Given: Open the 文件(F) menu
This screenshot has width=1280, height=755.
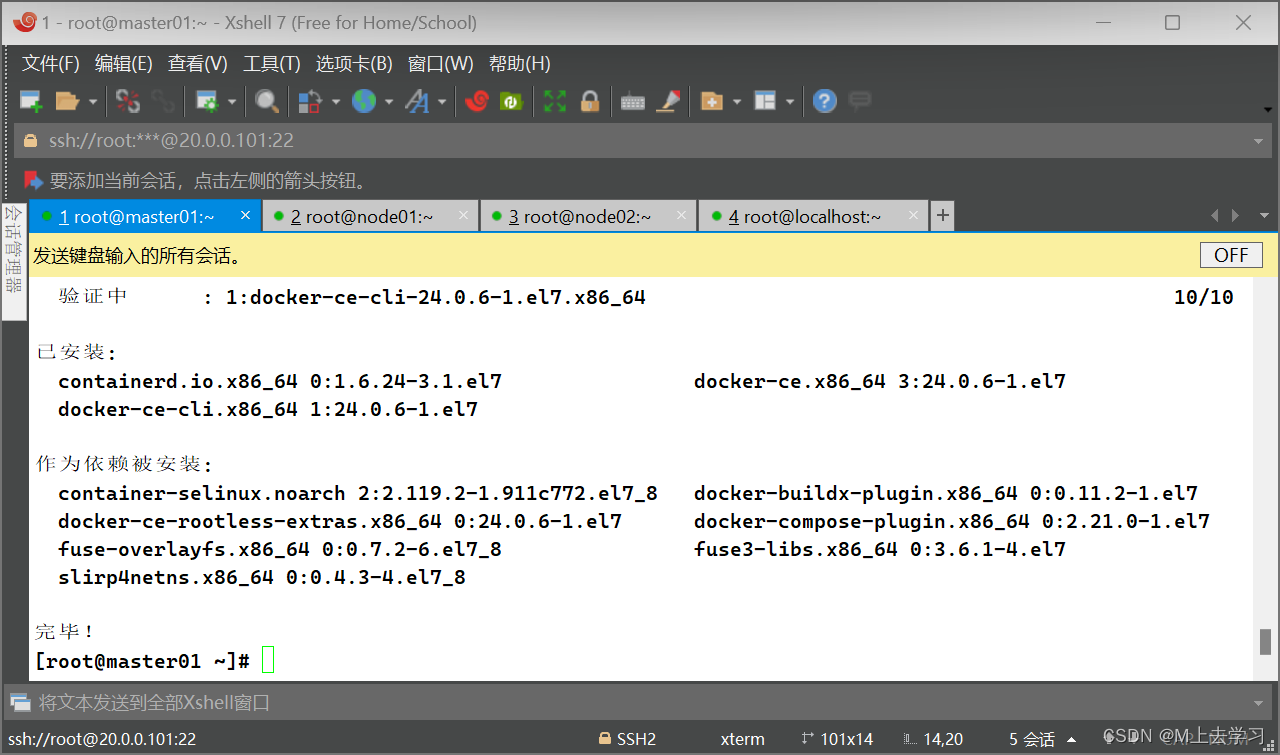Looking at the screenshot, I should pos(51,64).
